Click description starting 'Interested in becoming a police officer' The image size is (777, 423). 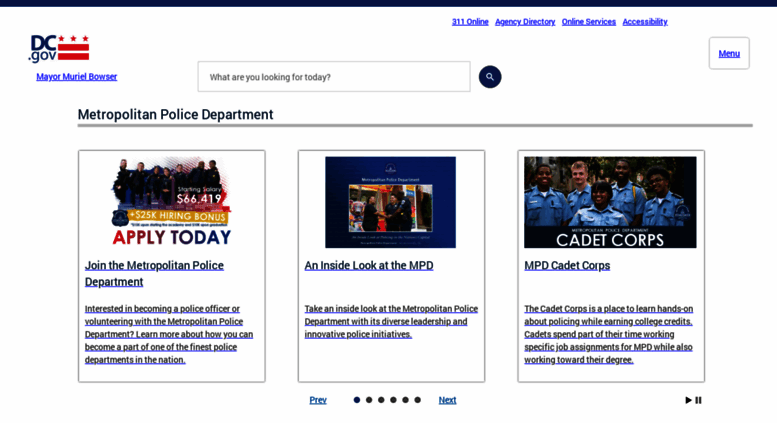click(x=168, y=334)
